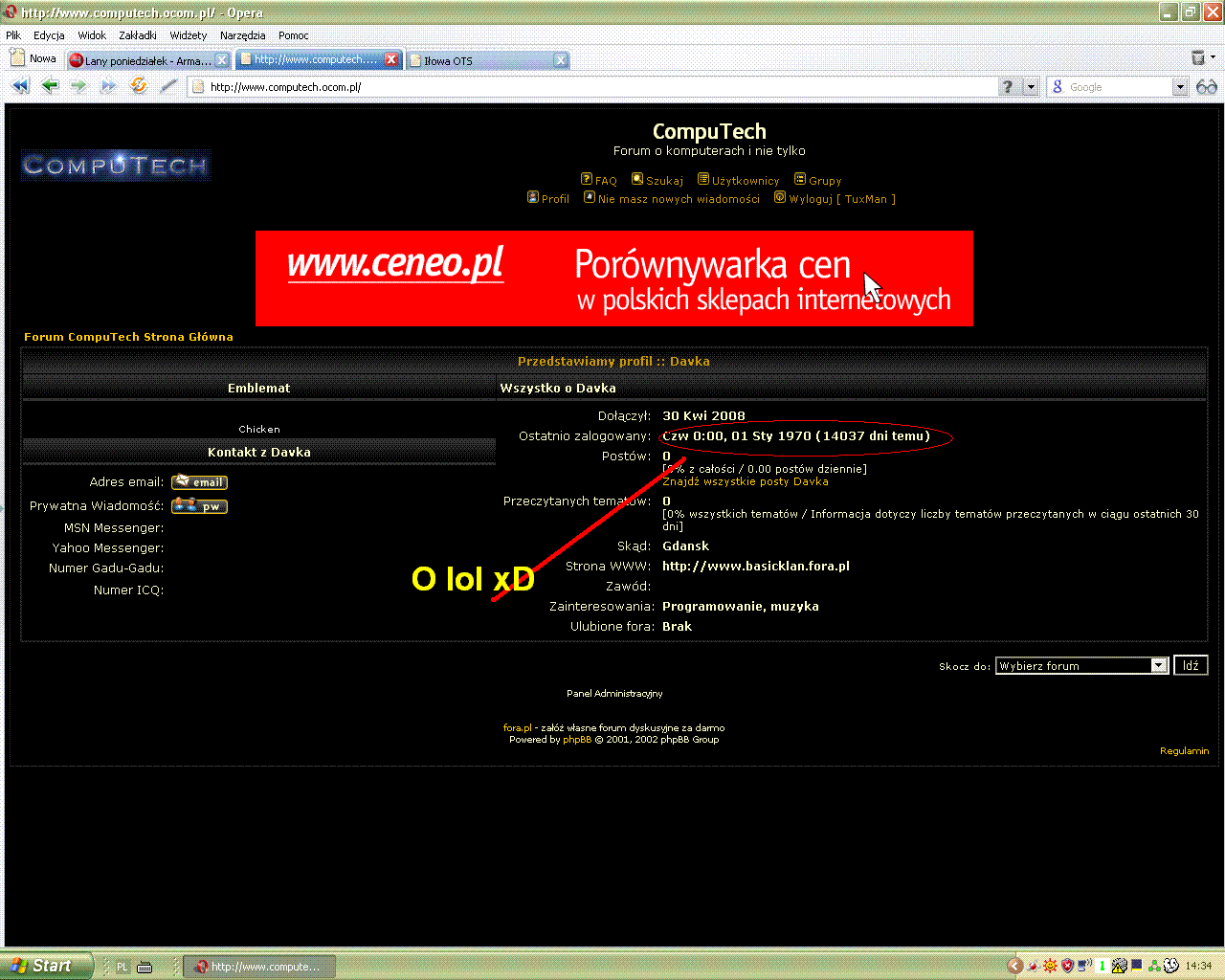Click the green Back arrow in Opera's toolbar

point(50,86)
